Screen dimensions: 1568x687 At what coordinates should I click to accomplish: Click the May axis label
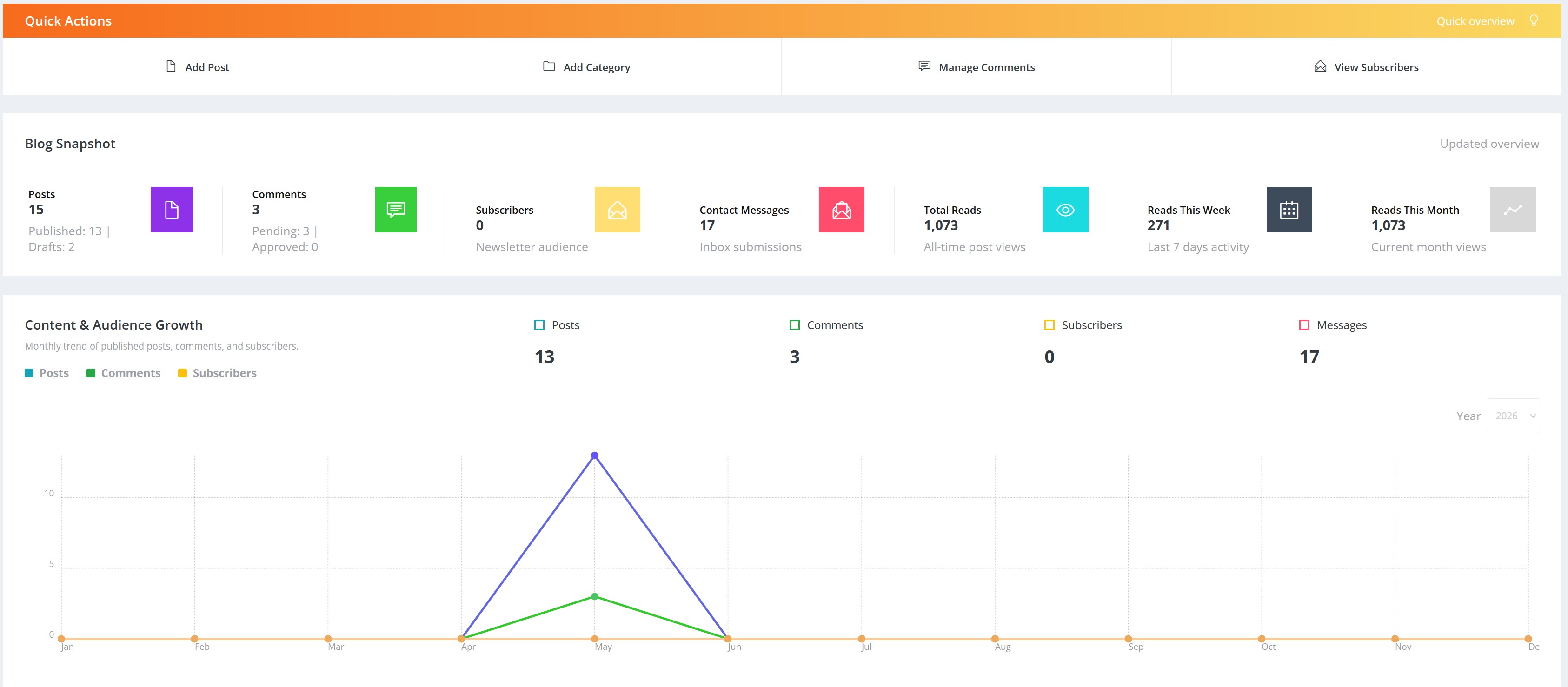point(603,647)
